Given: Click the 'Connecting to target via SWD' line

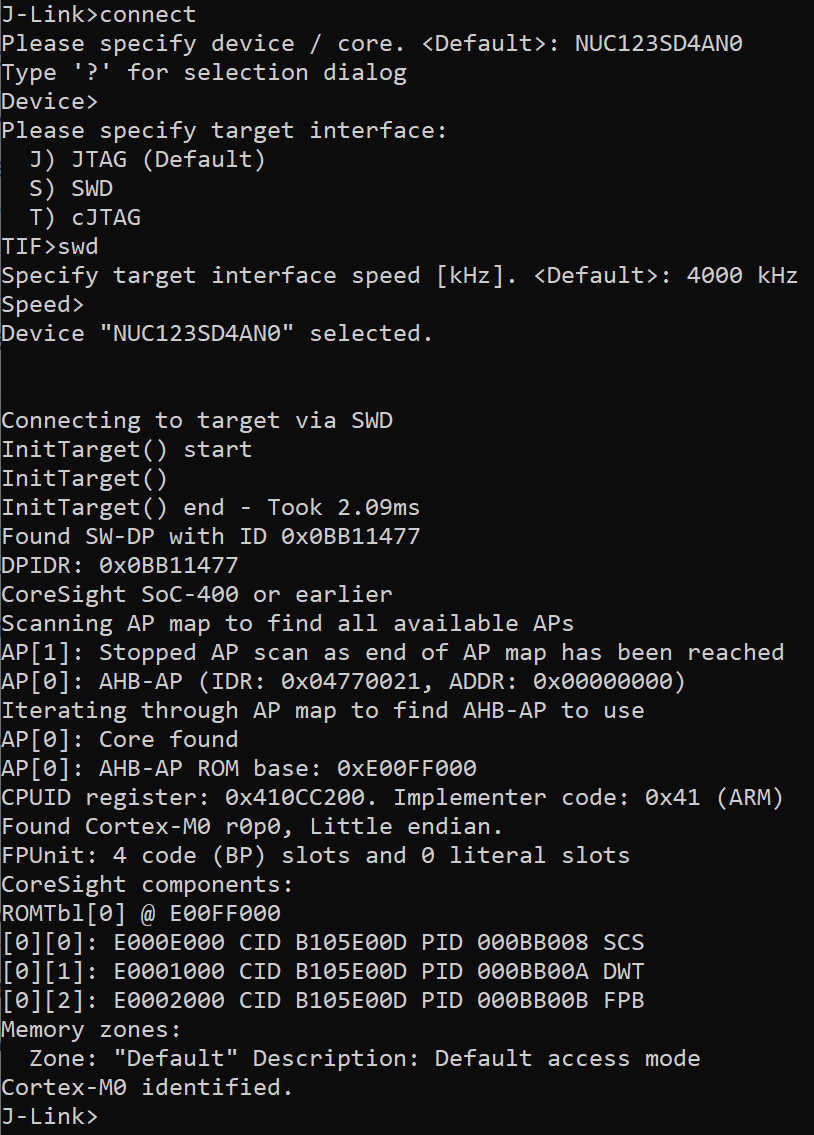Looking at the screenshot, I should pos(197,421).
